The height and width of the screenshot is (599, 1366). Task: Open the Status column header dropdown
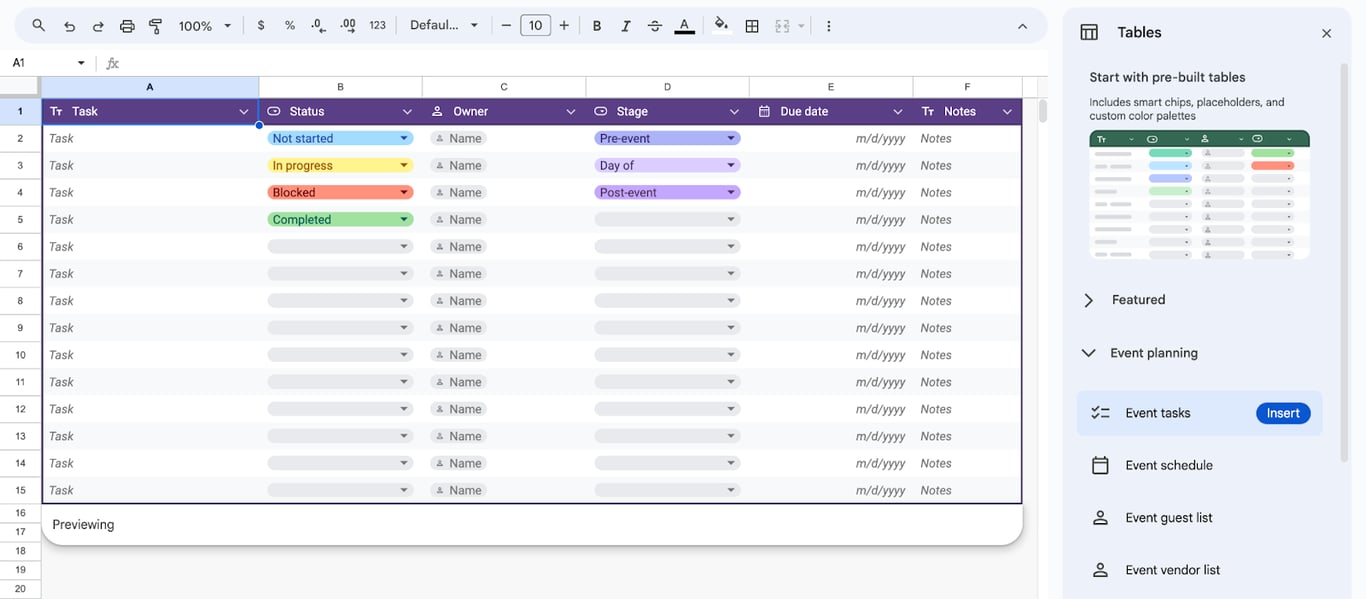(407, 112)
